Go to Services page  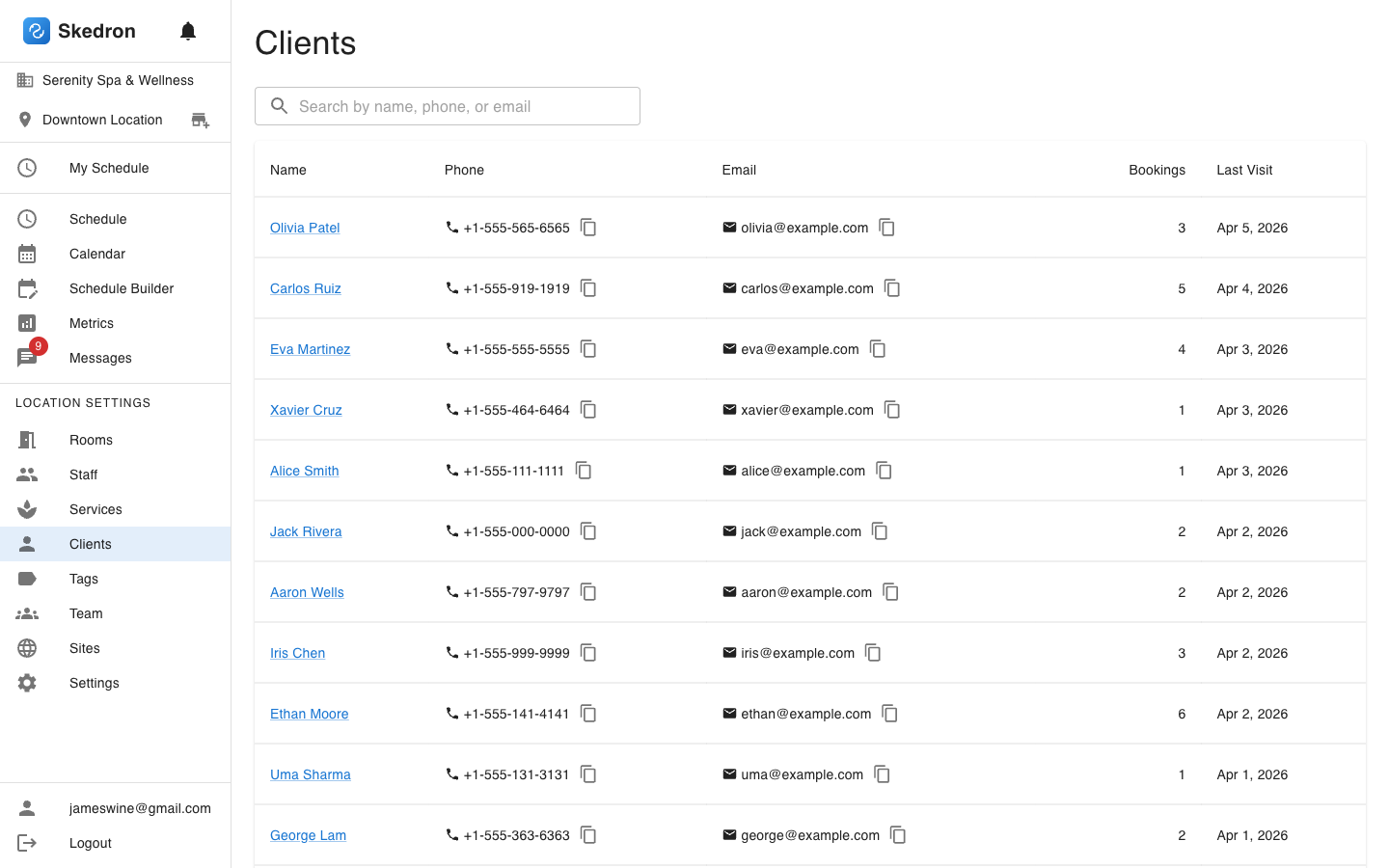coord(115,509)
